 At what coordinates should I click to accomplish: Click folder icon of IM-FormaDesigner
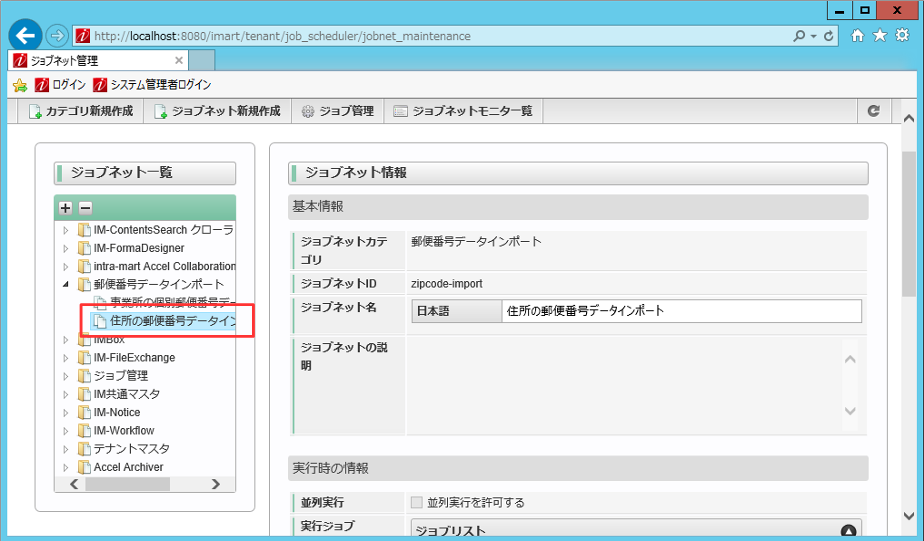point(84,248)
